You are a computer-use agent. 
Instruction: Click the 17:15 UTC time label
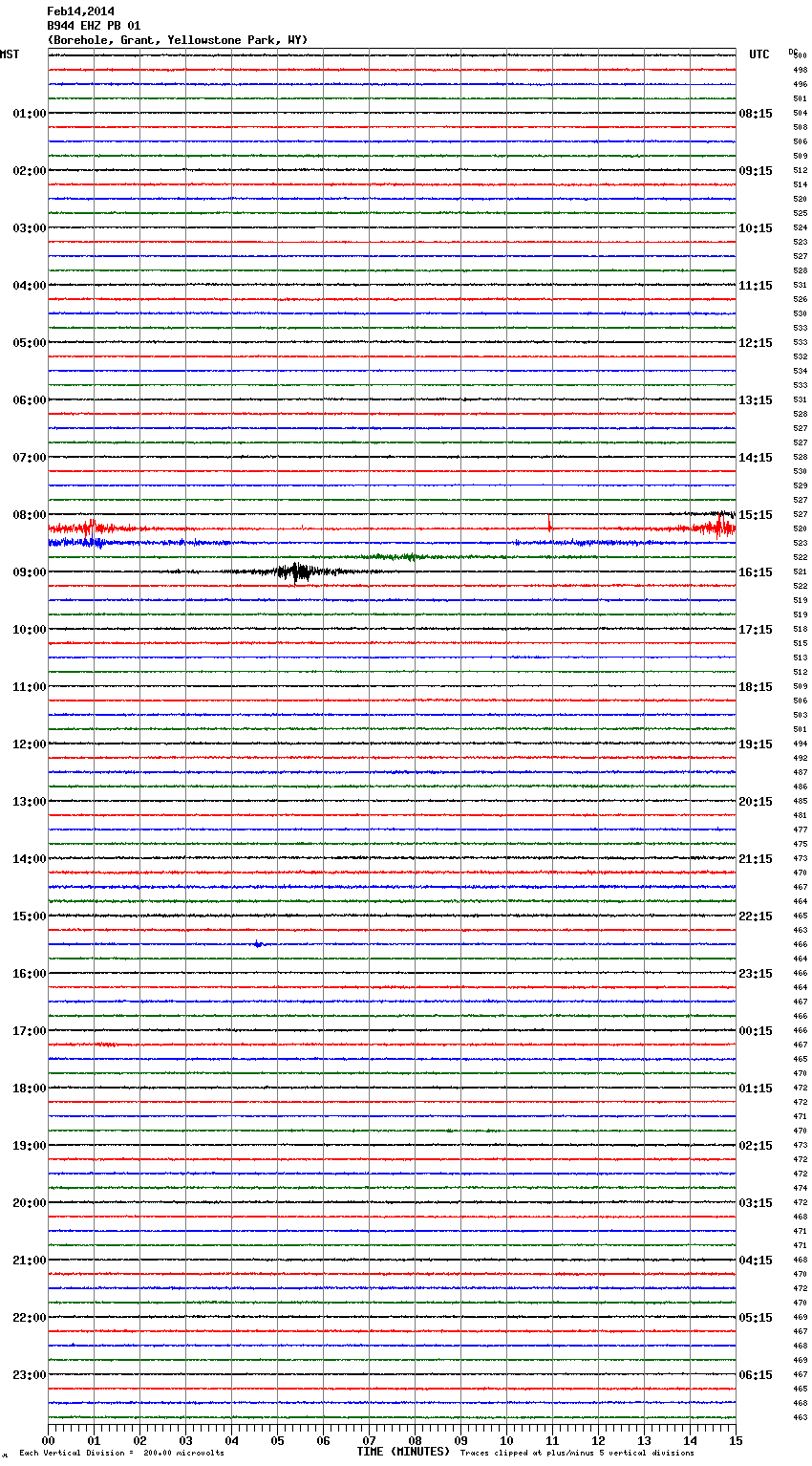[756, 630]
